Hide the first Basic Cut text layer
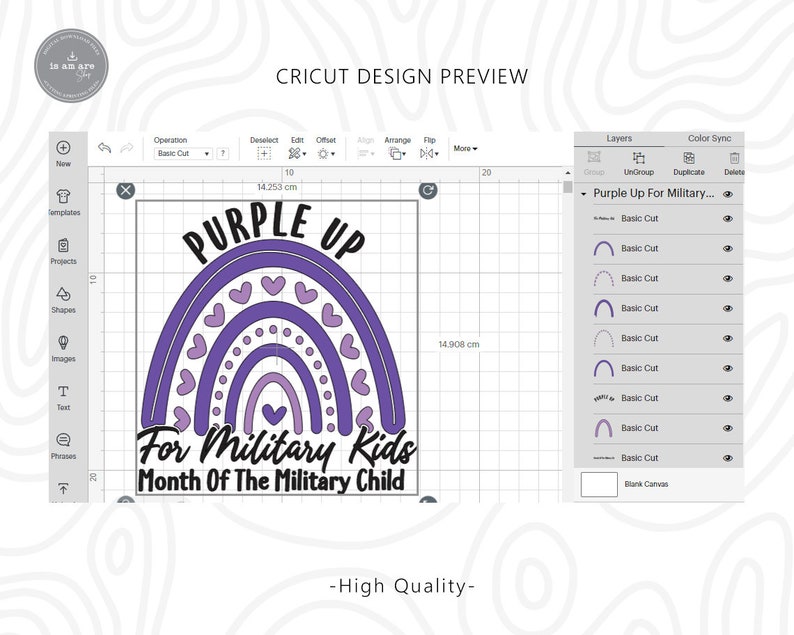 (728, 219)
